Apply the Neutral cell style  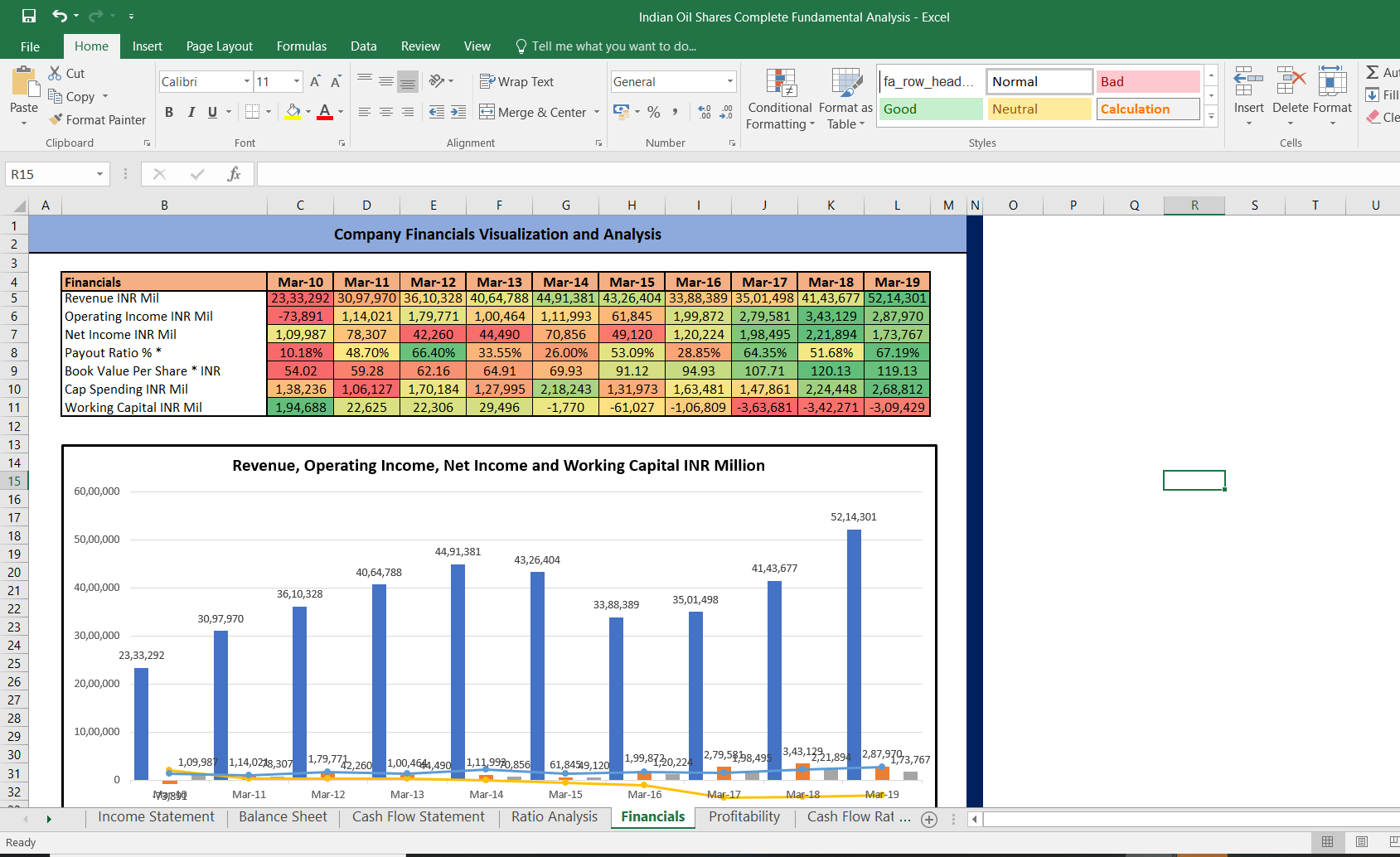(x=1039, y=109)
